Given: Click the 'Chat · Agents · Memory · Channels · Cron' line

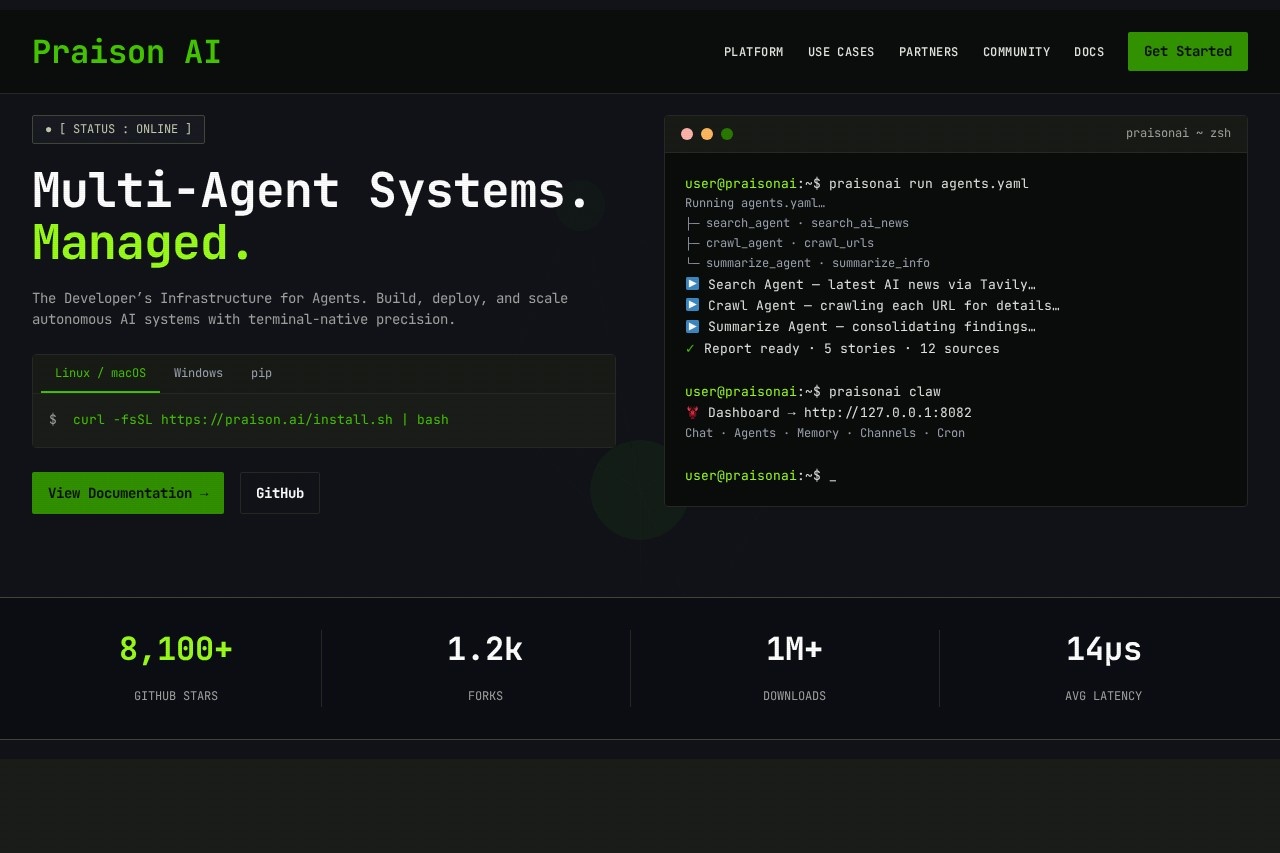Looking at the screenshot, I should pos(825,433).
